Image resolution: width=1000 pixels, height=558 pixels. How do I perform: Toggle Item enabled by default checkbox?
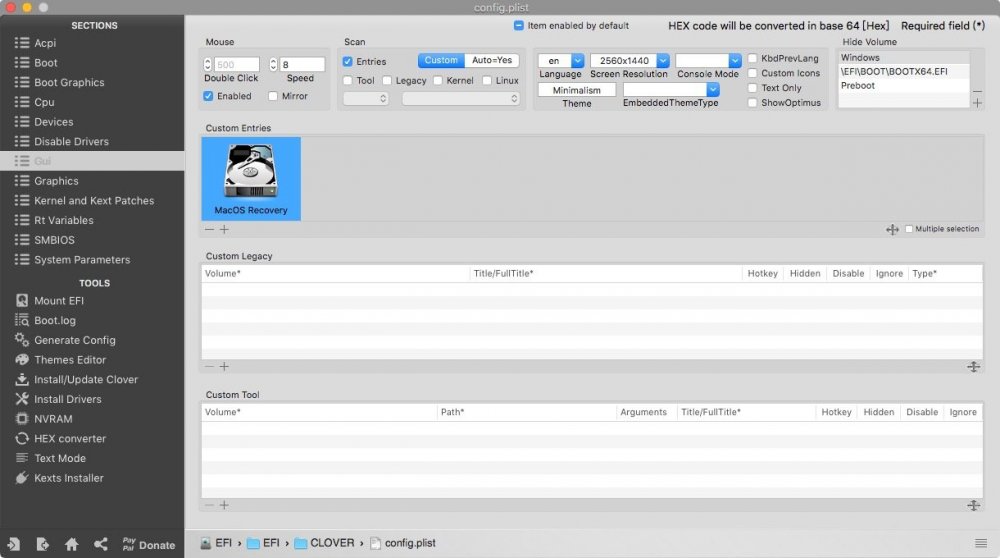tap(518, 26)
